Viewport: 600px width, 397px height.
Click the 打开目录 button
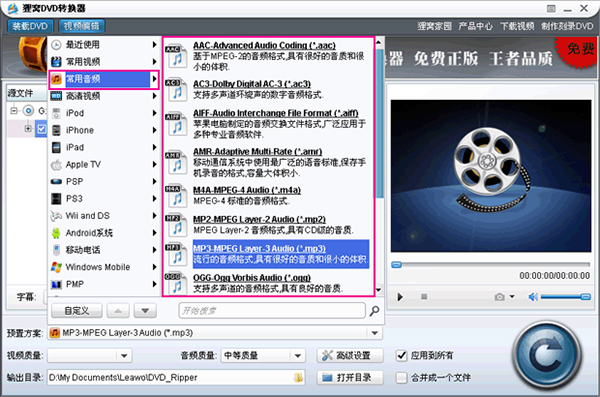click(x=349, y=378)
